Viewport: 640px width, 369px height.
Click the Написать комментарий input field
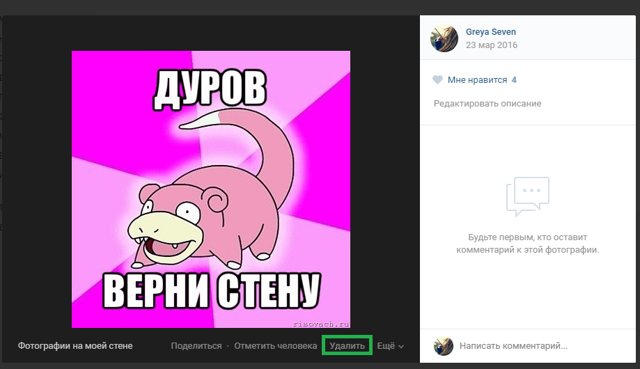pos(513,346)
